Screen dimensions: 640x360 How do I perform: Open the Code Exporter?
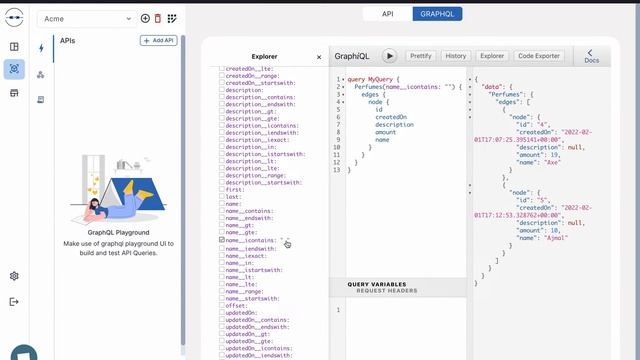tap(539, 56)
